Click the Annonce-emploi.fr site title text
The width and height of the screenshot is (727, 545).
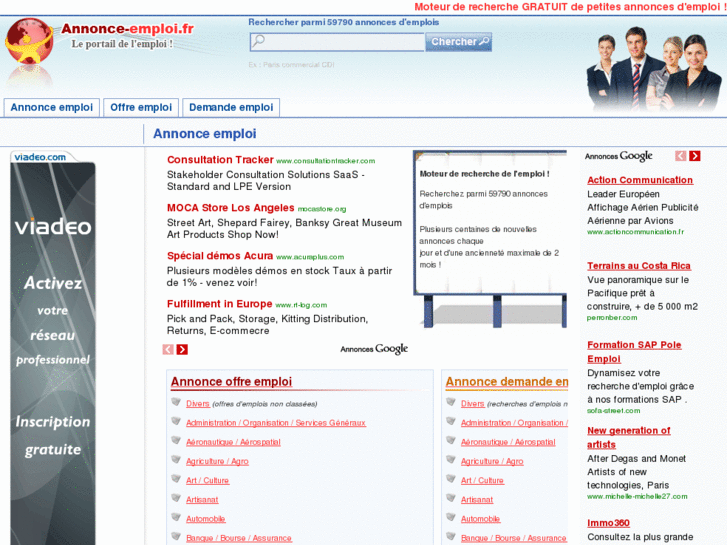[x=128, y=29]
